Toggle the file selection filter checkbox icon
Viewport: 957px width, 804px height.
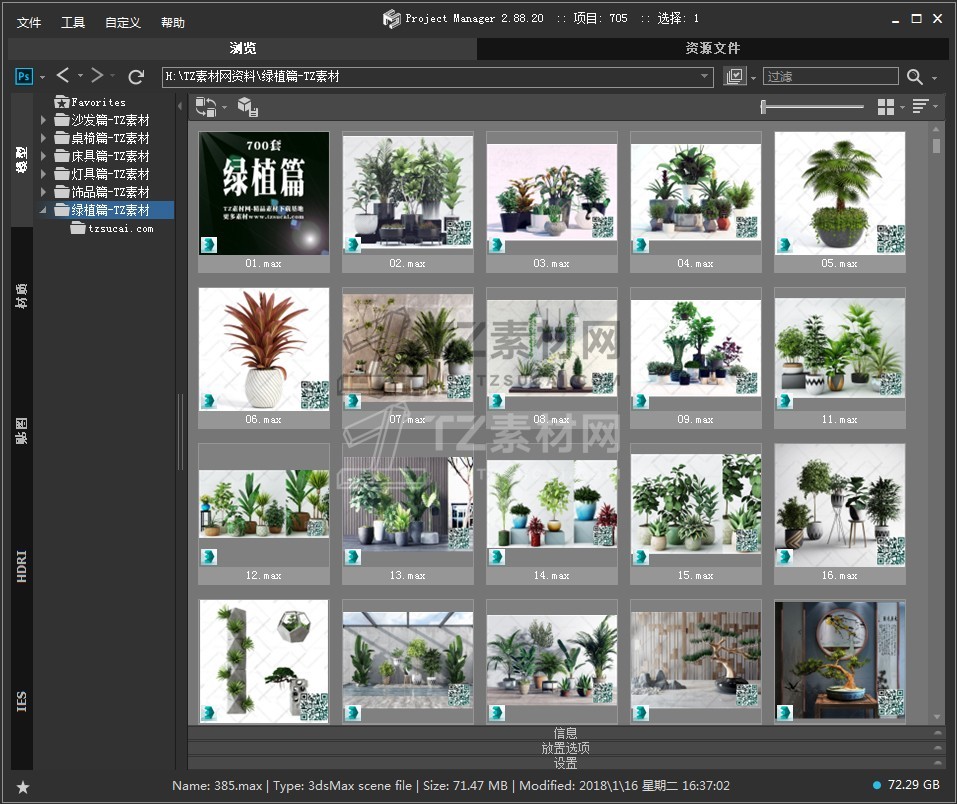point(735,77)
